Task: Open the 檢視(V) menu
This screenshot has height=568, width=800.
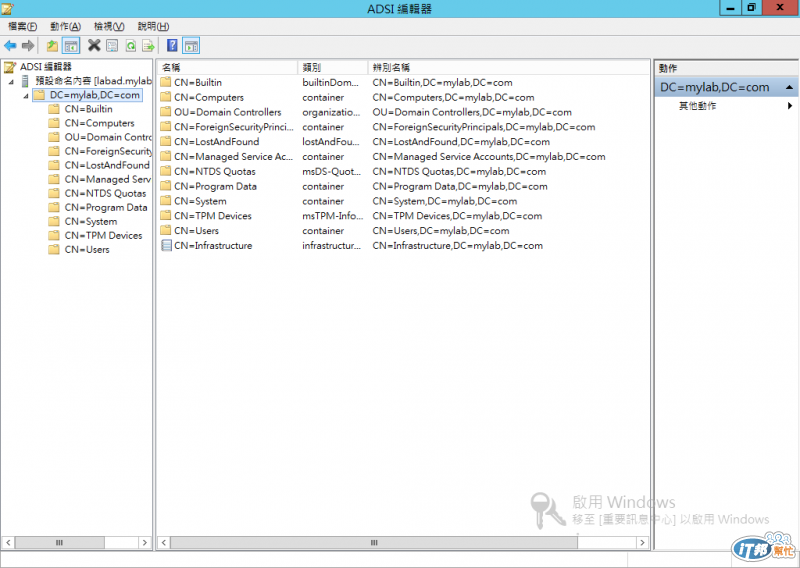Action: point(109,27)
